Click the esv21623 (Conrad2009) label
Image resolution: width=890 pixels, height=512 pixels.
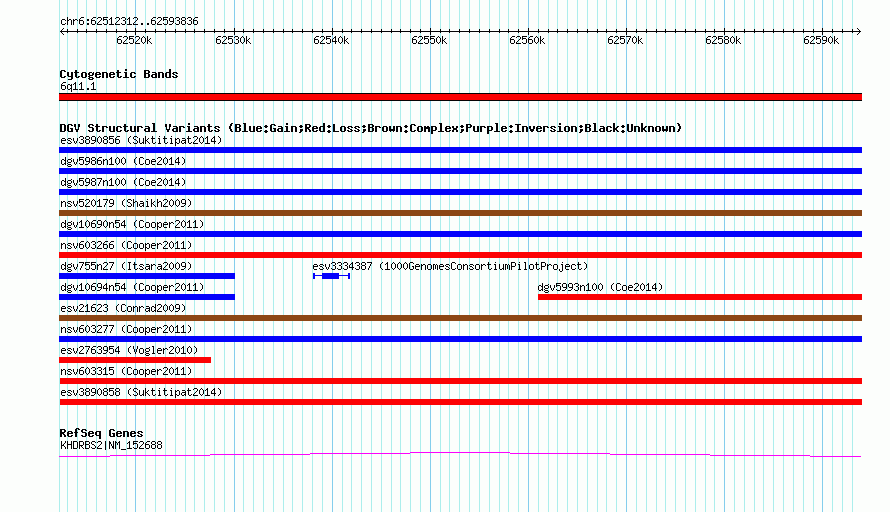pyautogui.click(x=123, y=308)
